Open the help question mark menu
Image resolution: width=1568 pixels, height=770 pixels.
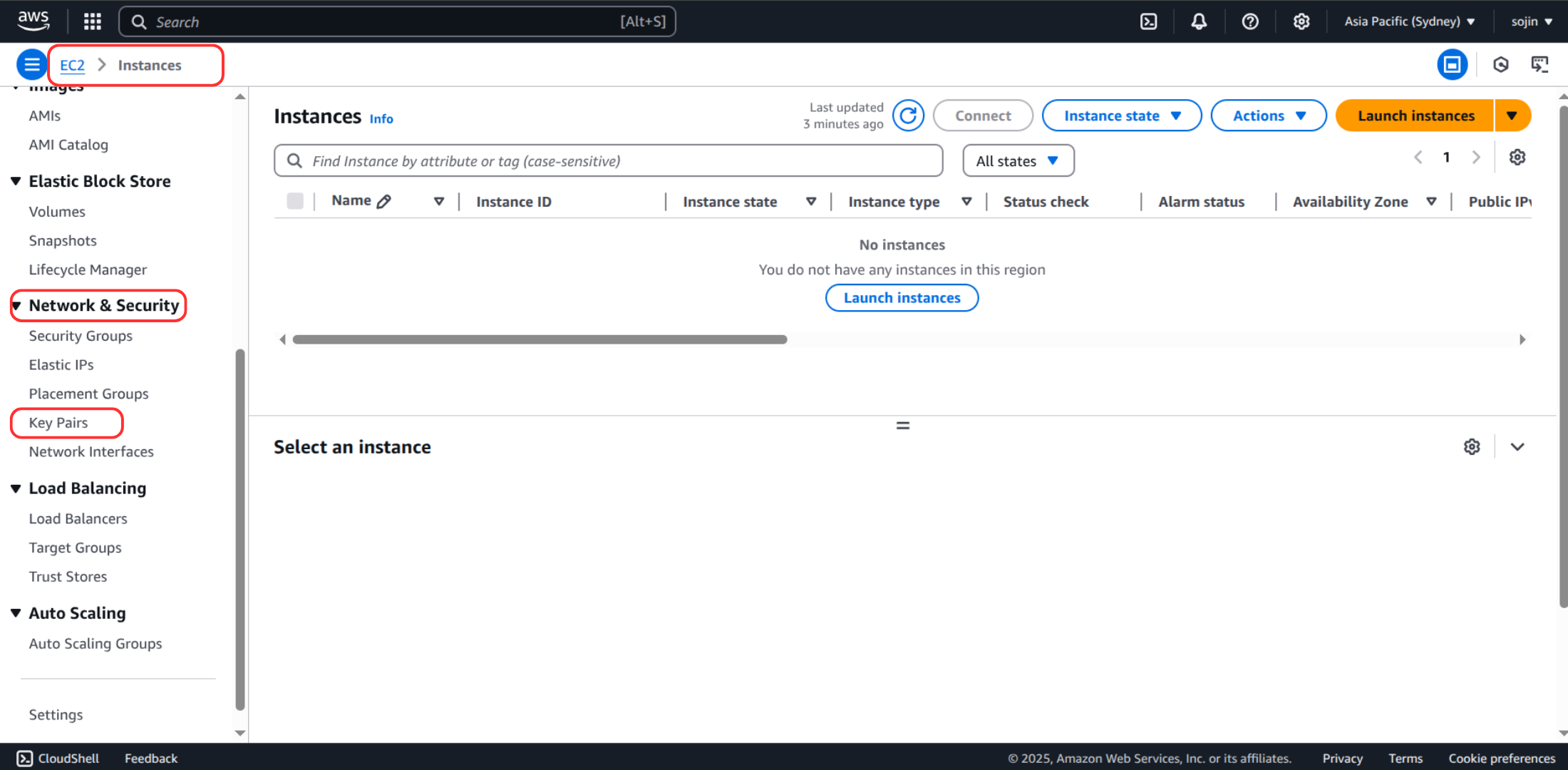(1250, 21)
